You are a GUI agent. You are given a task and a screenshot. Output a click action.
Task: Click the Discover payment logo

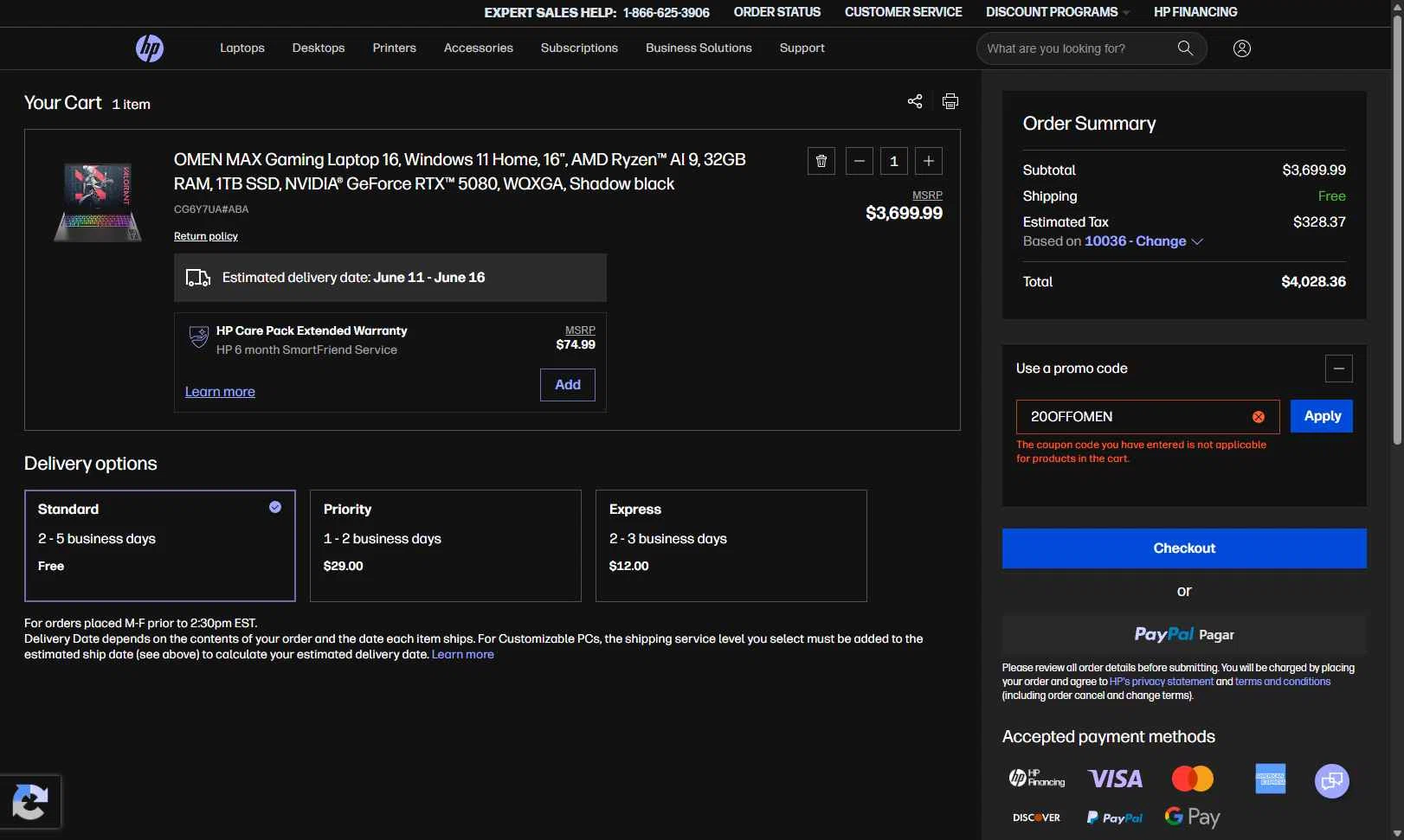click(x=1036, y=818)
